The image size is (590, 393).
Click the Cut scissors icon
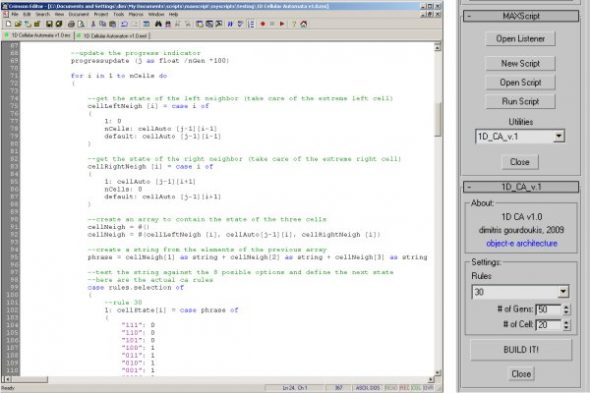click(93, 24)
